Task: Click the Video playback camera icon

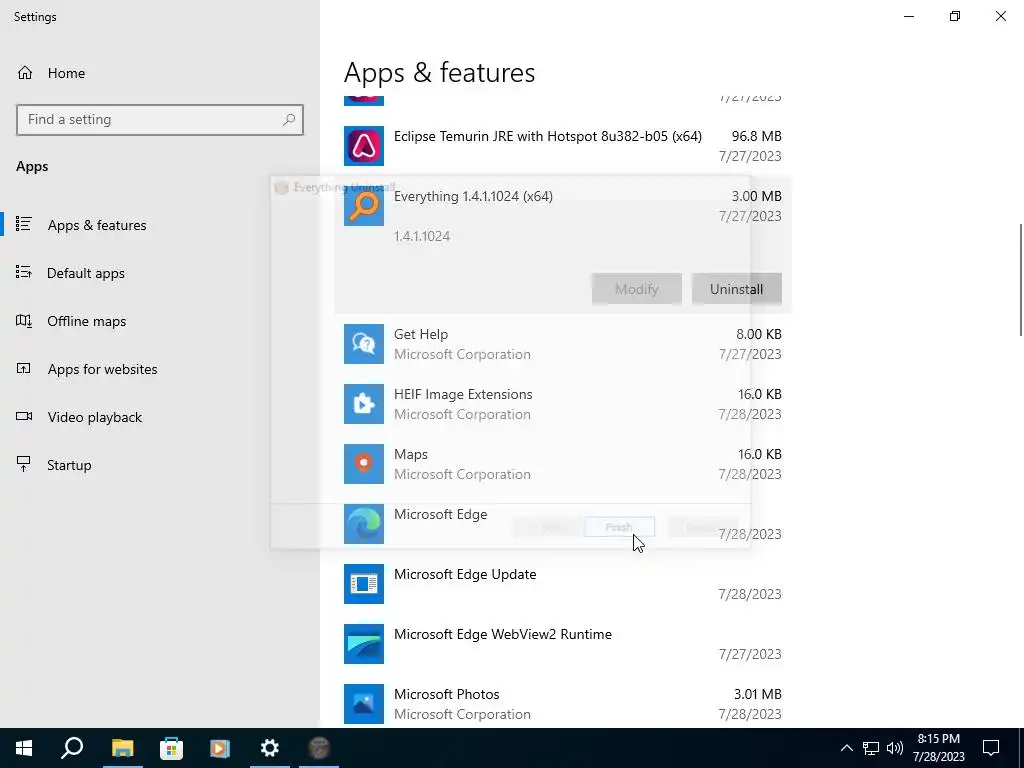Action: pos(24,417)
